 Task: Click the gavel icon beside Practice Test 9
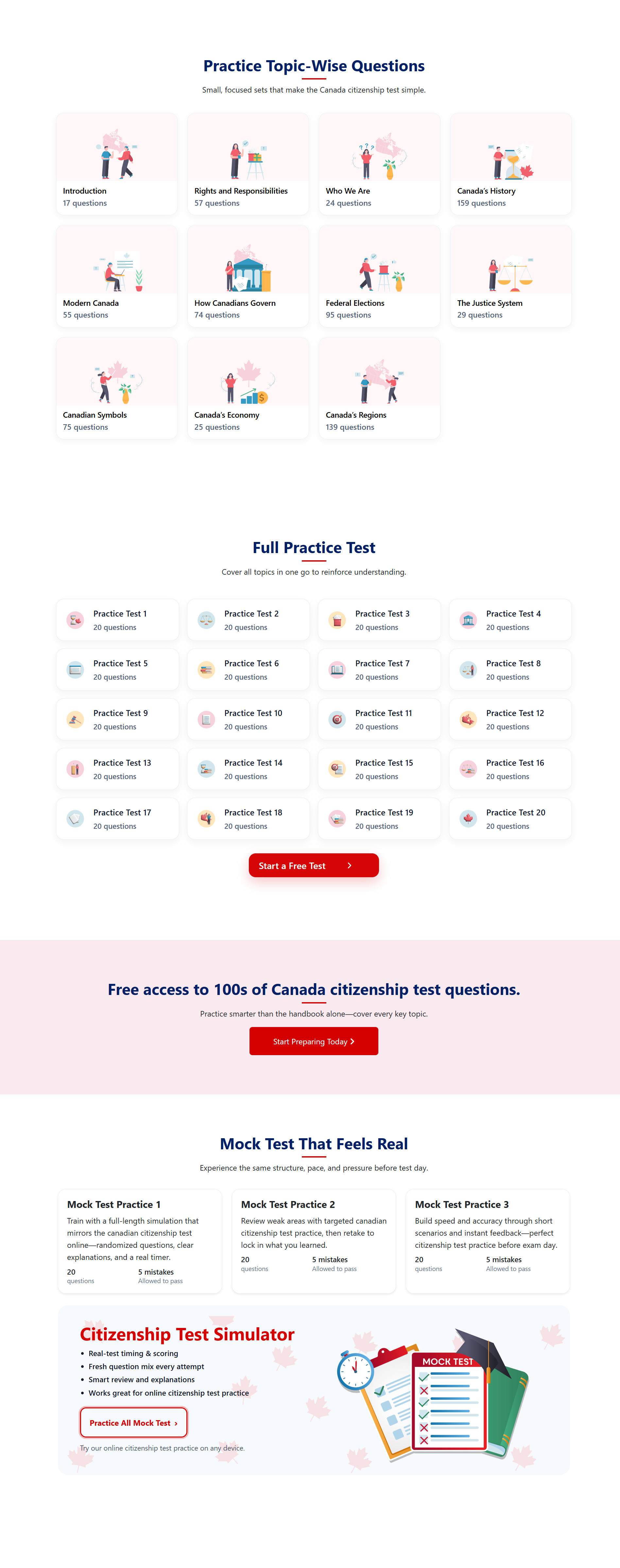[x=75, y=719]
